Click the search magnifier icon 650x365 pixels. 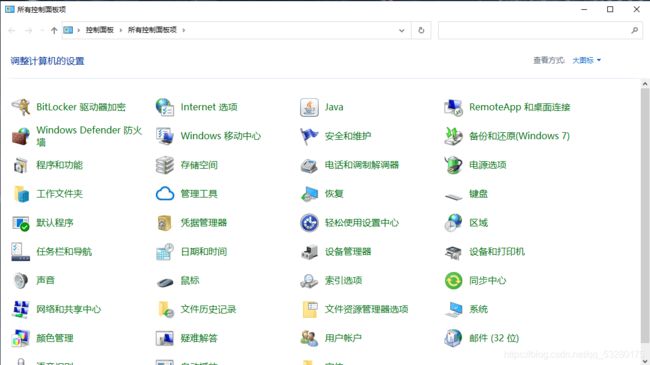635,30
